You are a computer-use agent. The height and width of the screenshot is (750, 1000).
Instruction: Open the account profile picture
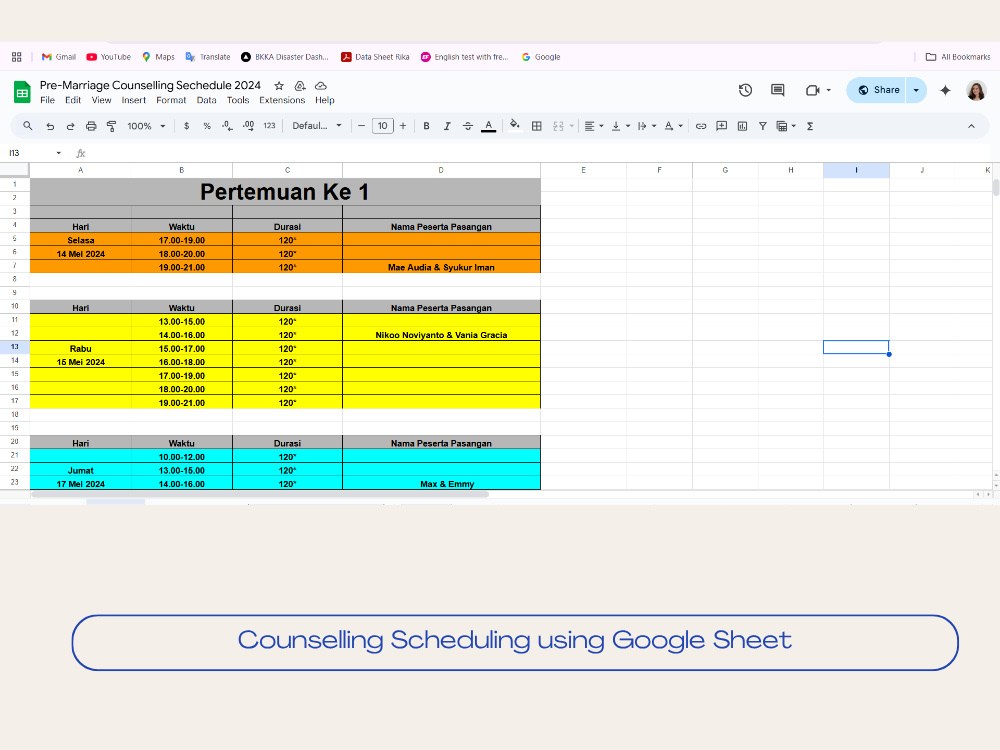[x=976, y=91]
